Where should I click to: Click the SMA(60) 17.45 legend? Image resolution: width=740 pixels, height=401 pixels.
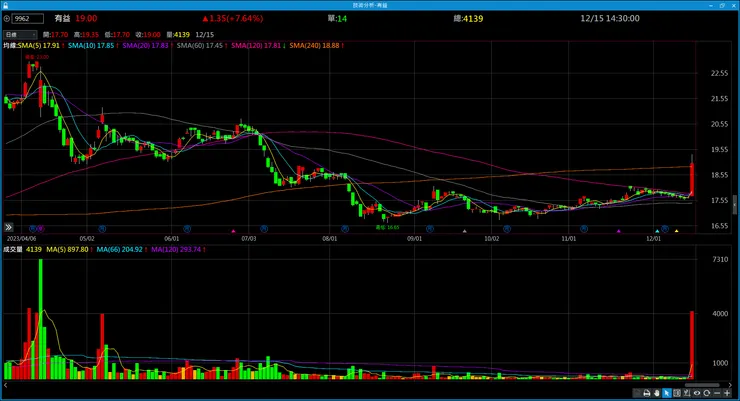click(202, 46)
